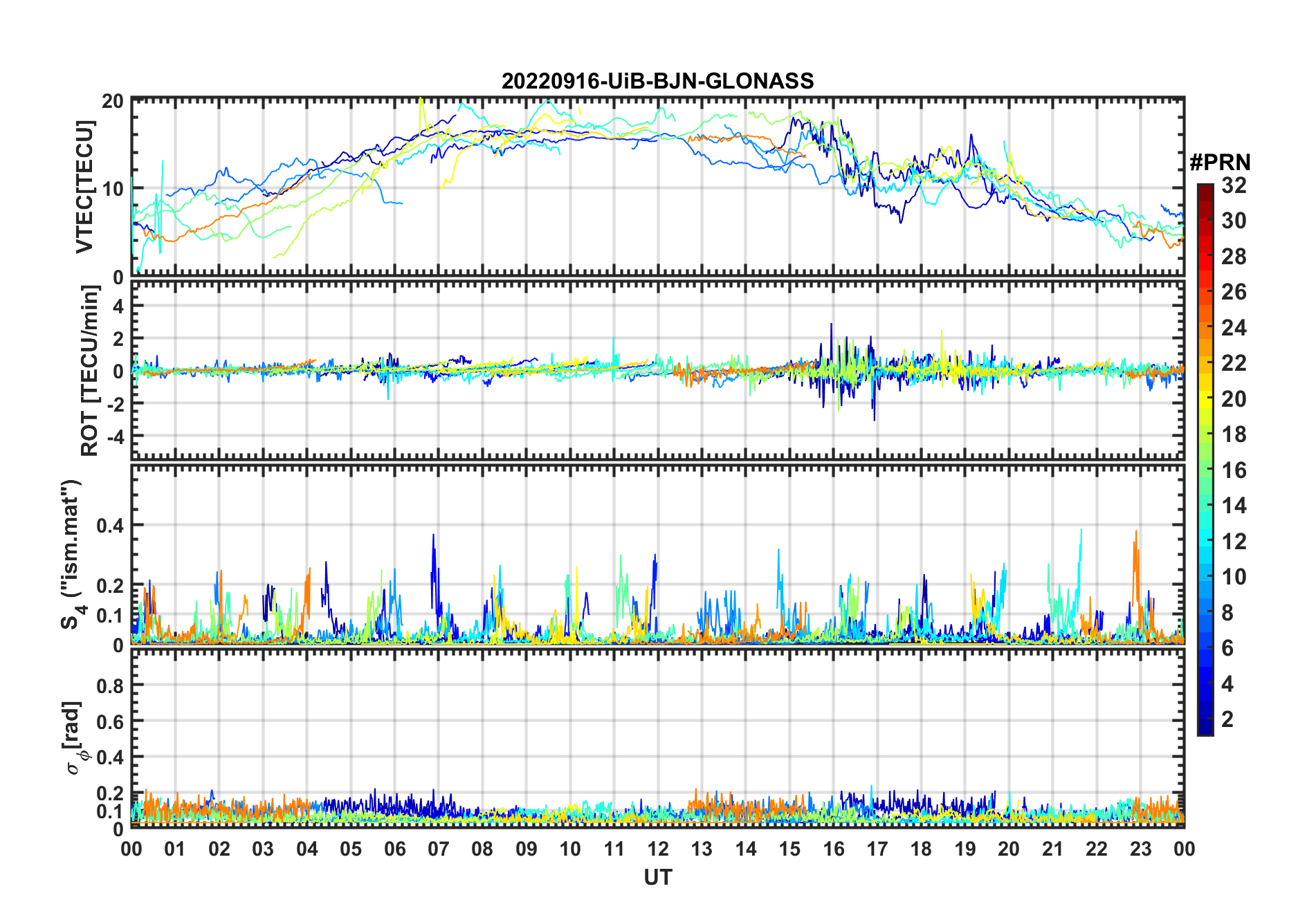Viewport: 1316px width, 920px height.
Task: Select the 23 hour tick on the UT axis
Action: click(x=1140, y=849)
